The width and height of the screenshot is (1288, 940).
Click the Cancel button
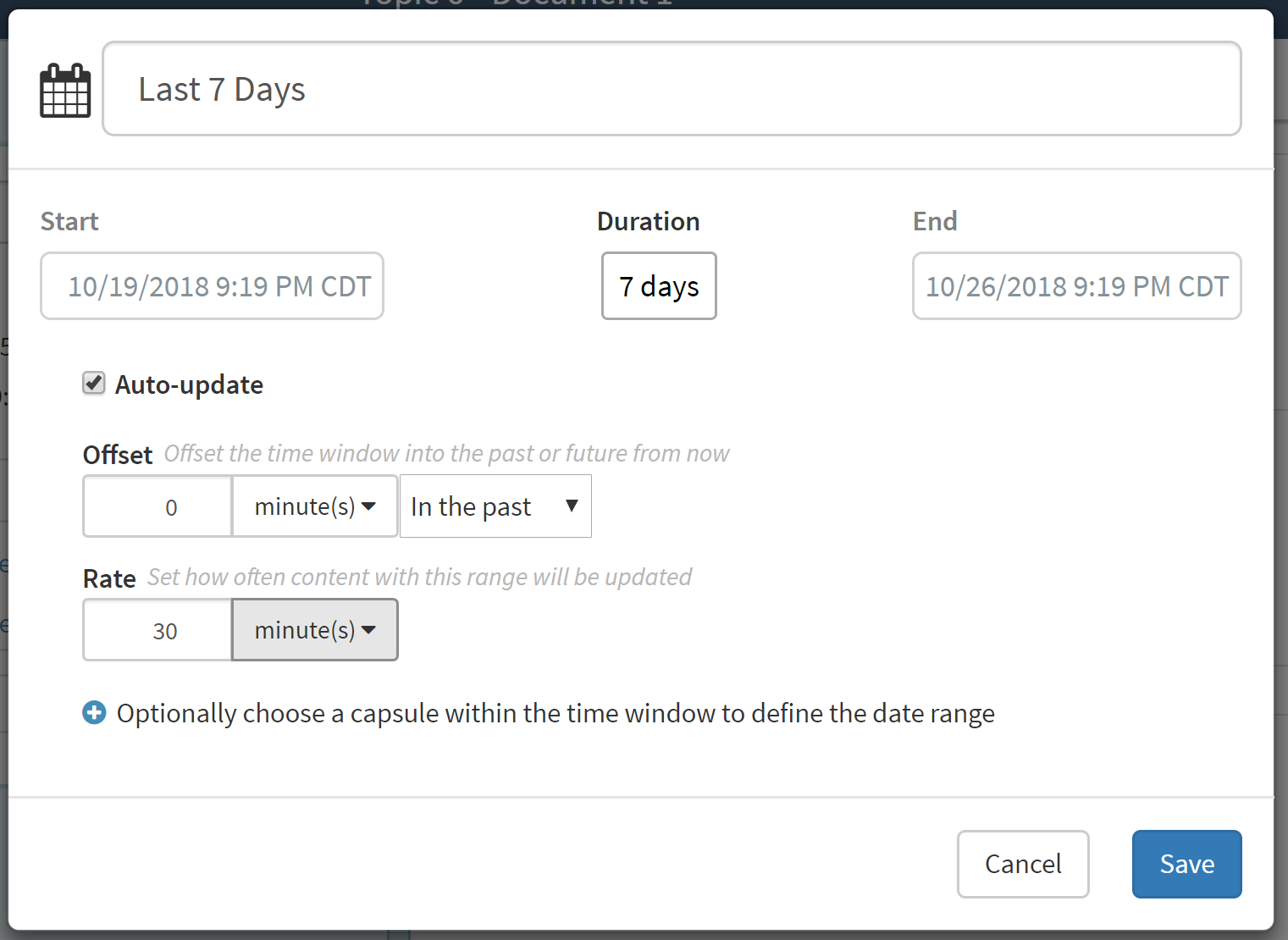point(1022,864)
